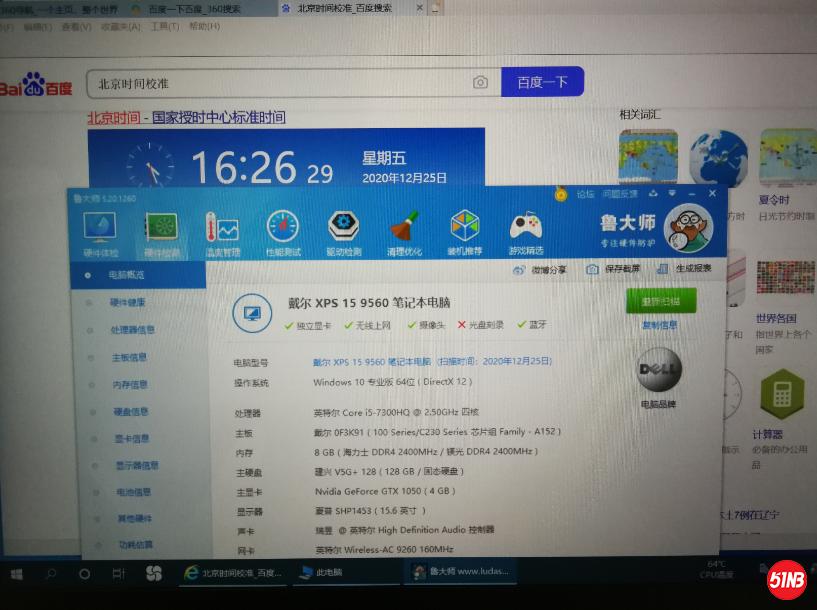Open 硬件体检 in Ludashi toolbar
The width and height of the screenshot is (817, 610).
[x=100, y=234]
